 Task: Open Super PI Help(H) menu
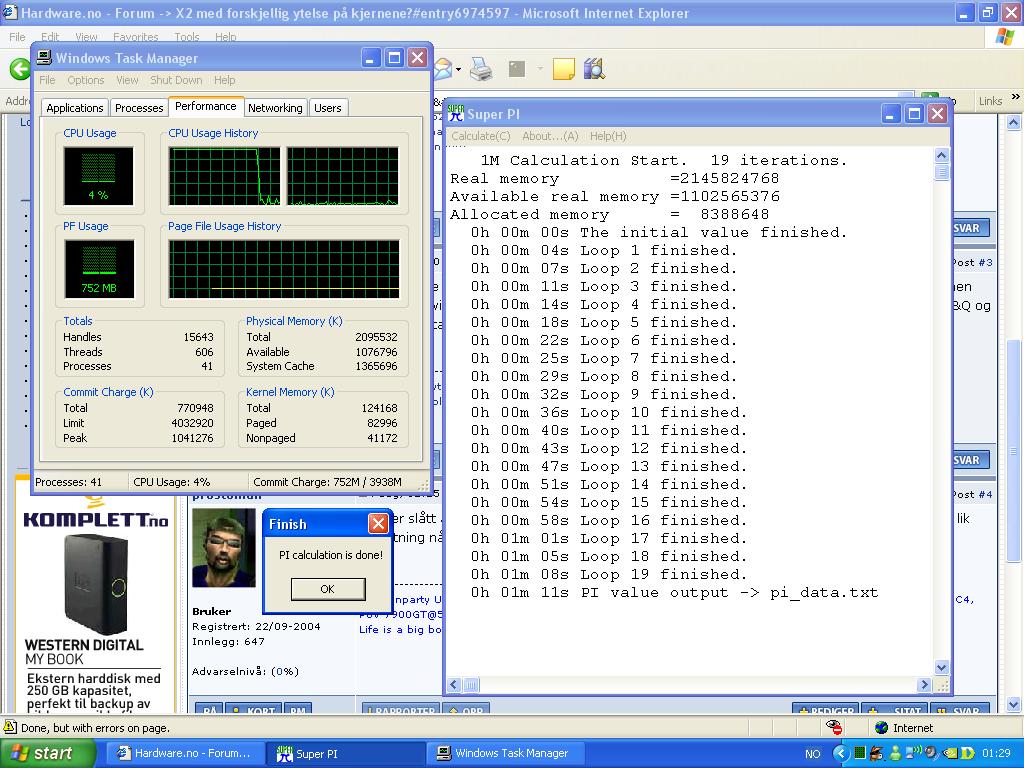tap(608, 136)
